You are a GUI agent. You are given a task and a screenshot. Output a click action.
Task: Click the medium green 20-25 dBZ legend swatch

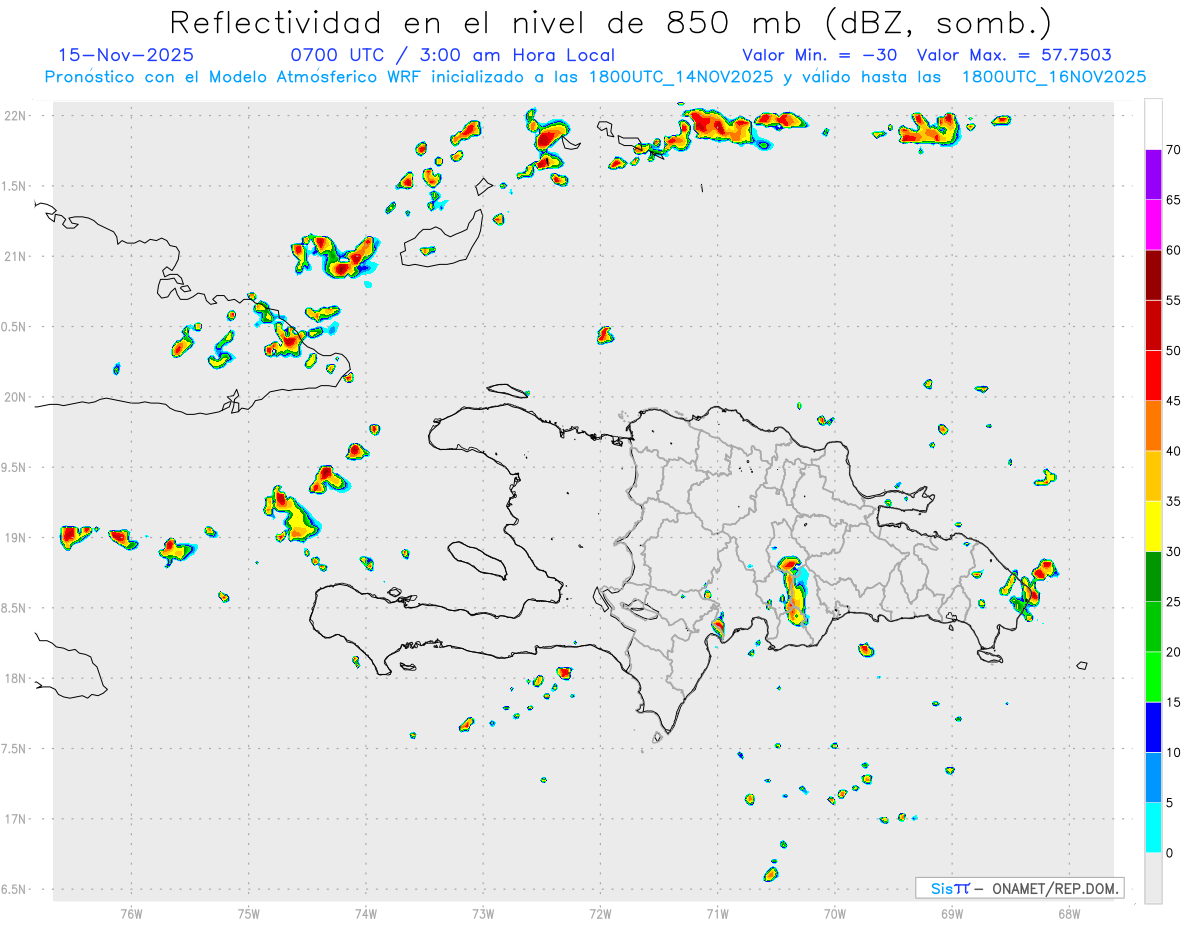pyautogui.click(x=1153, y=627)
